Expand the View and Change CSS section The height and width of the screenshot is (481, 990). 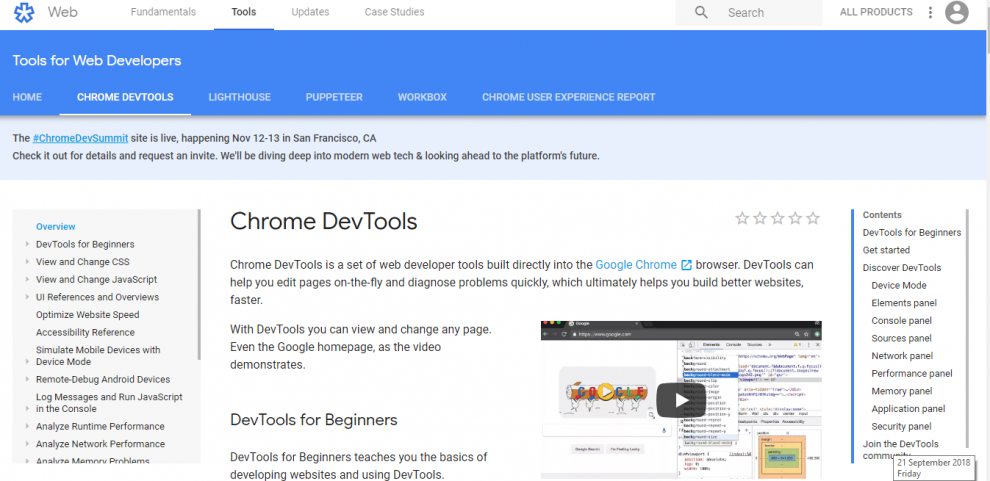[x=27, y=262]
